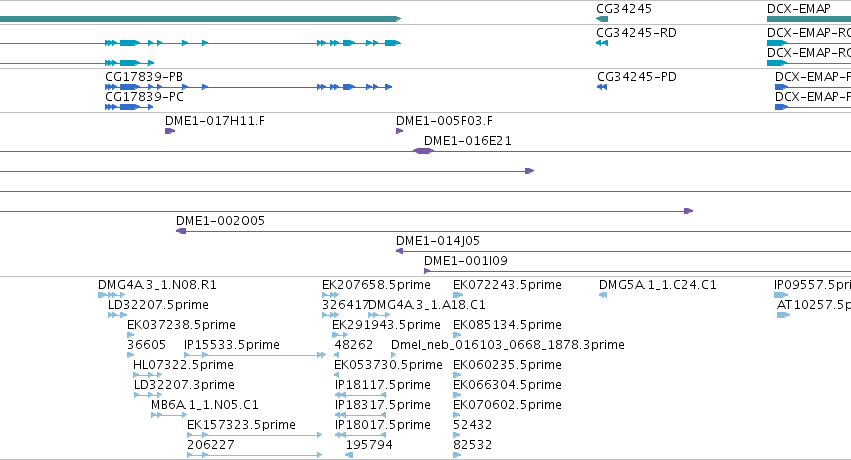This screenshot has width=851, height=460.
Task: Click the CG17839-PC feature label
Action: 144,97
